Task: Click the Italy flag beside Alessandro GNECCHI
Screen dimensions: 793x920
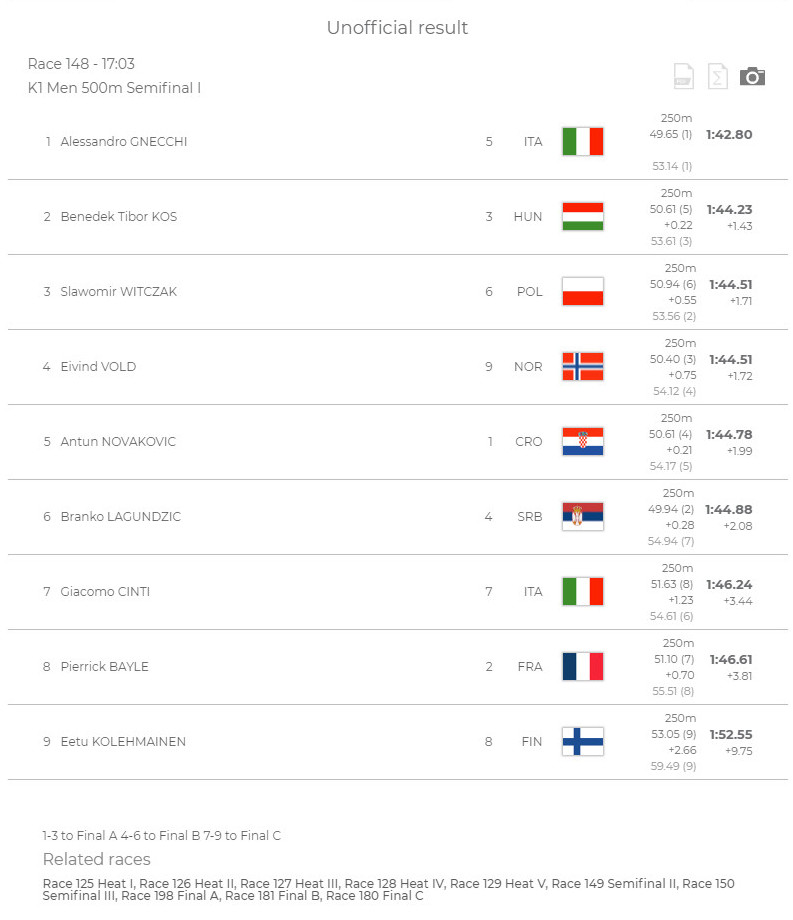Action: pos(582,141)
